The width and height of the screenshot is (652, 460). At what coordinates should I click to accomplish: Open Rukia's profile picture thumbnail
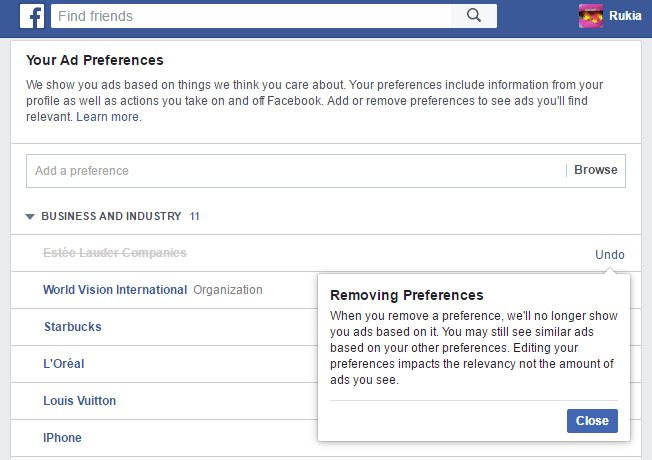pyautogui.click(x=590, y=16)
